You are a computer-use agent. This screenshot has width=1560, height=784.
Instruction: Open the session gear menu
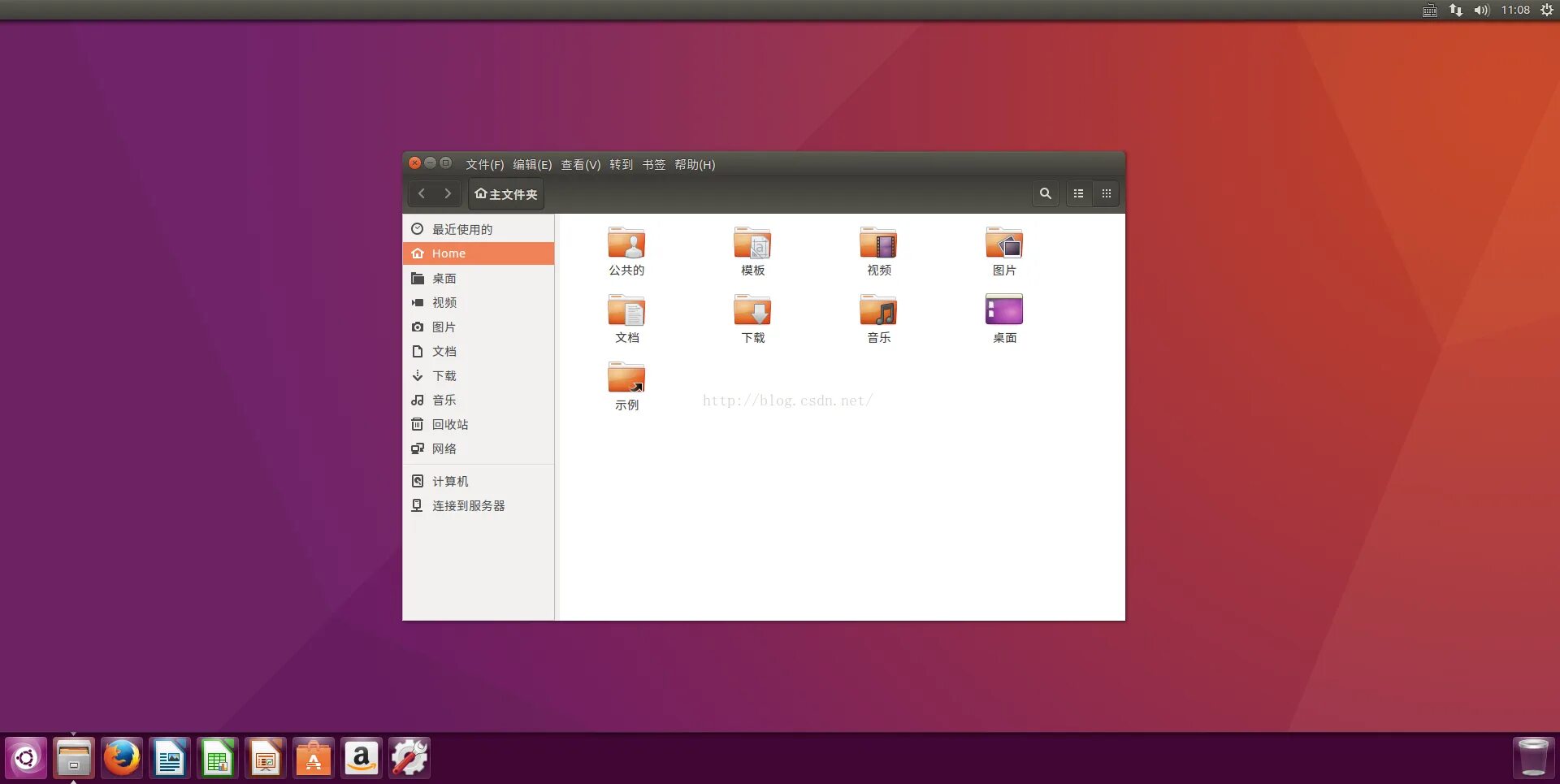[1547, 10]
